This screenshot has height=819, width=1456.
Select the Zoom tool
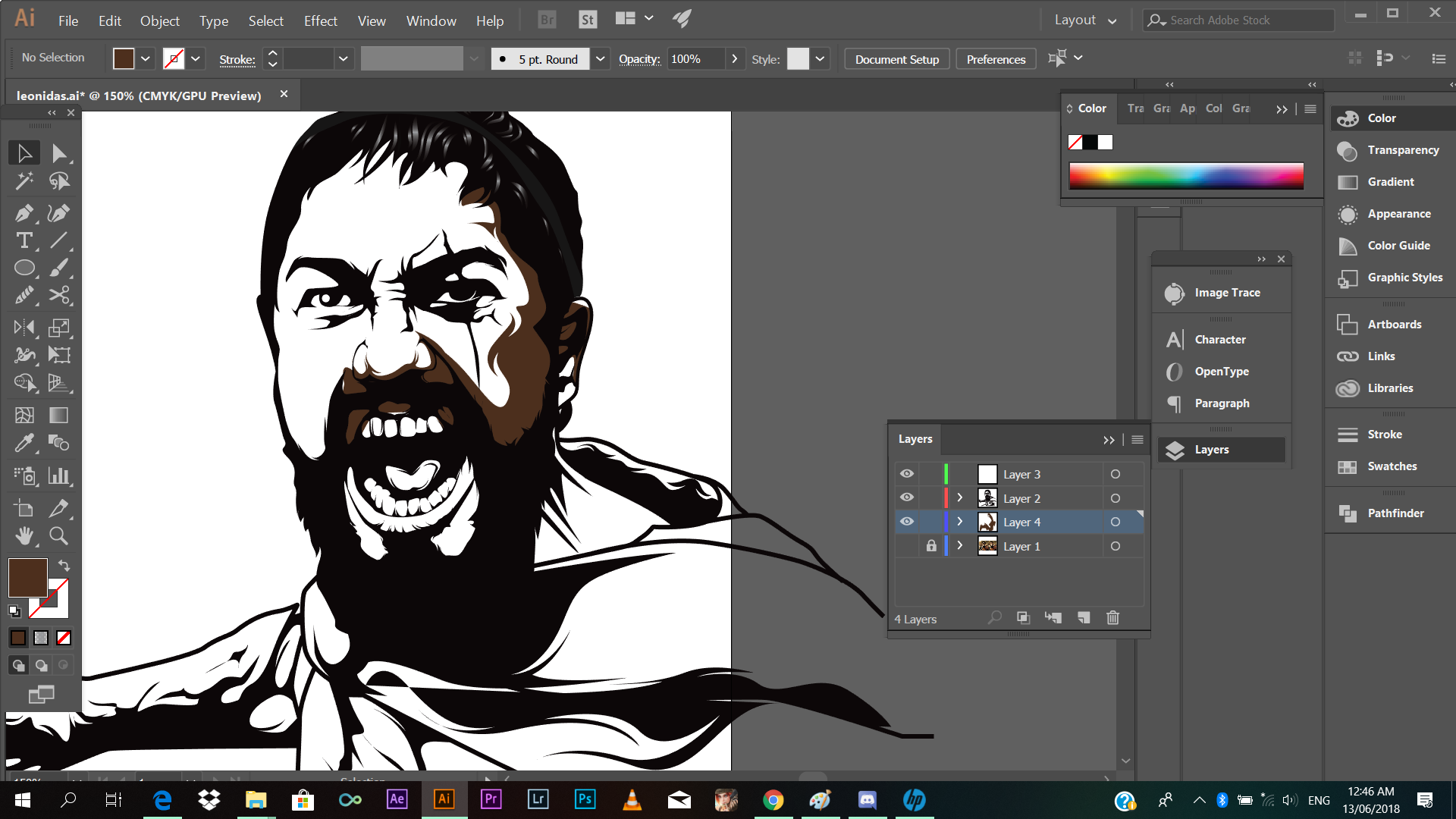click(x=58, y=536)
